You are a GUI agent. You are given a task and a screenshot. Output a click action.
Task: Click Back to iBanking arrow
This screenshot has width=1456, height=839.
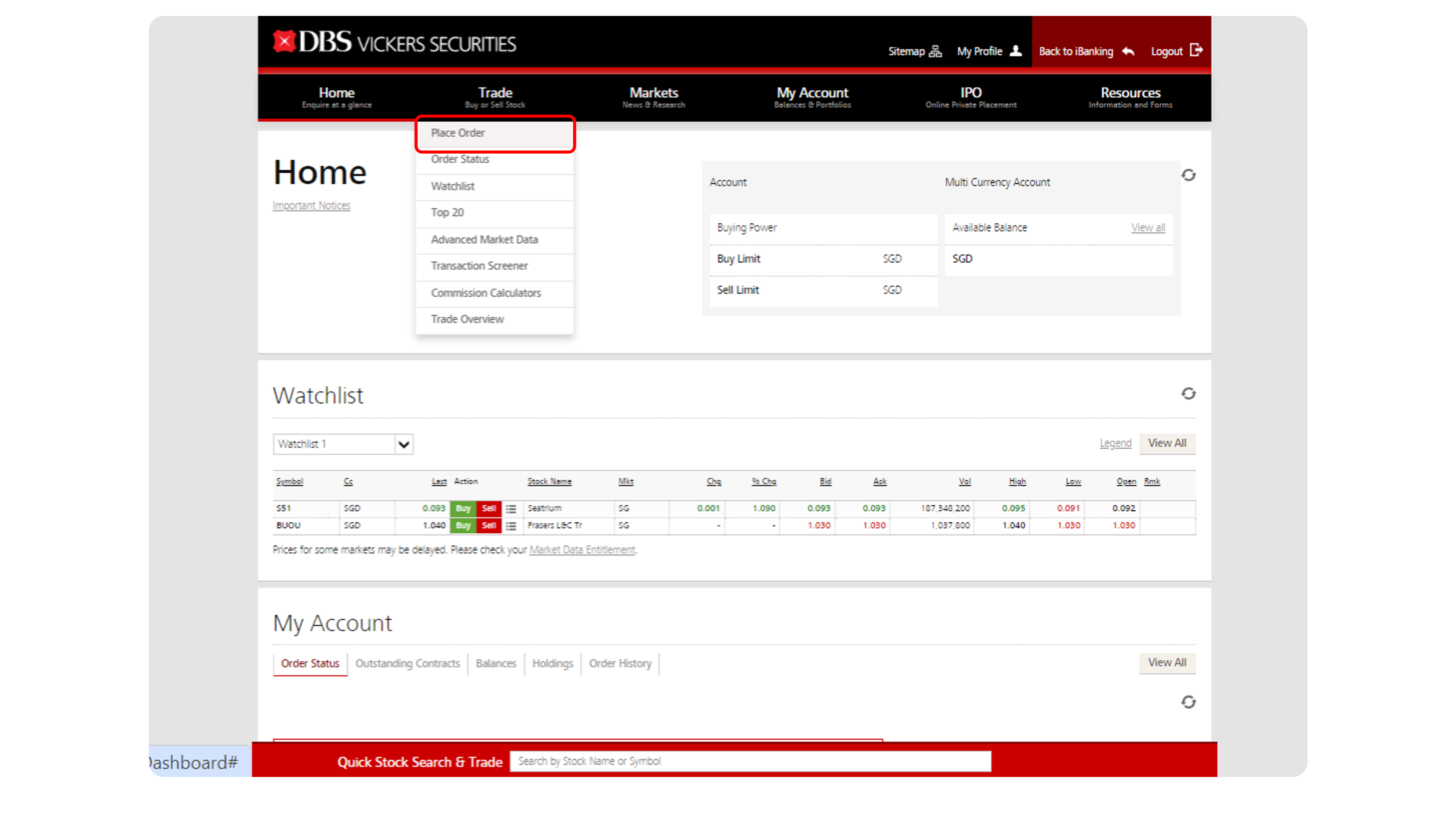1128,51
